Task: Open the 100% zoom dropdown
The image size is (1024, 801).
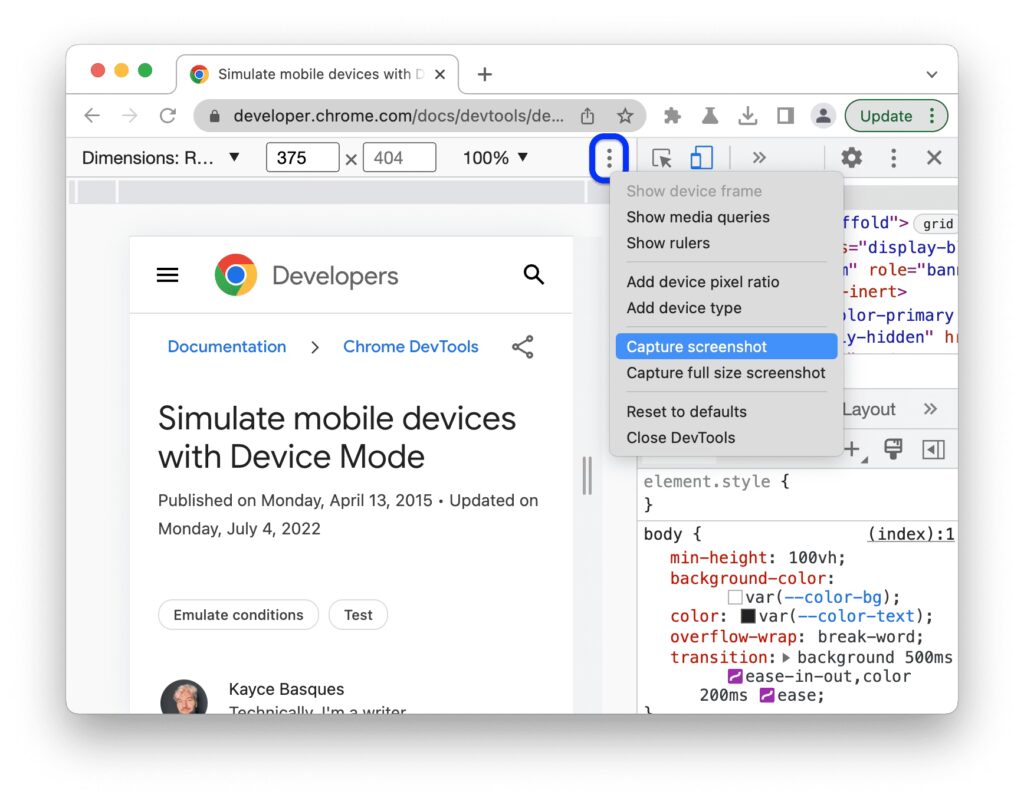Action: click(x=495, y=158)
